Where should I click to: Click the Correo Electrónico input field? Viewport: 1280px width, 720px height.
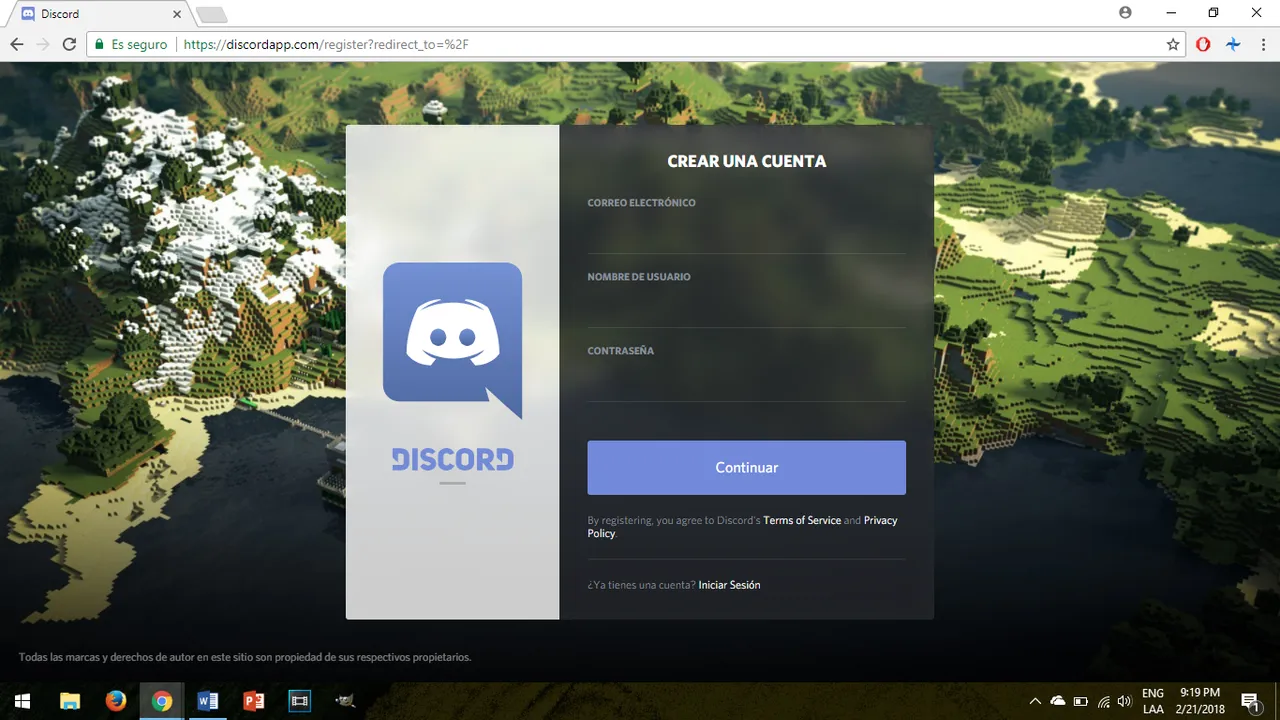[x=746, y=236]
